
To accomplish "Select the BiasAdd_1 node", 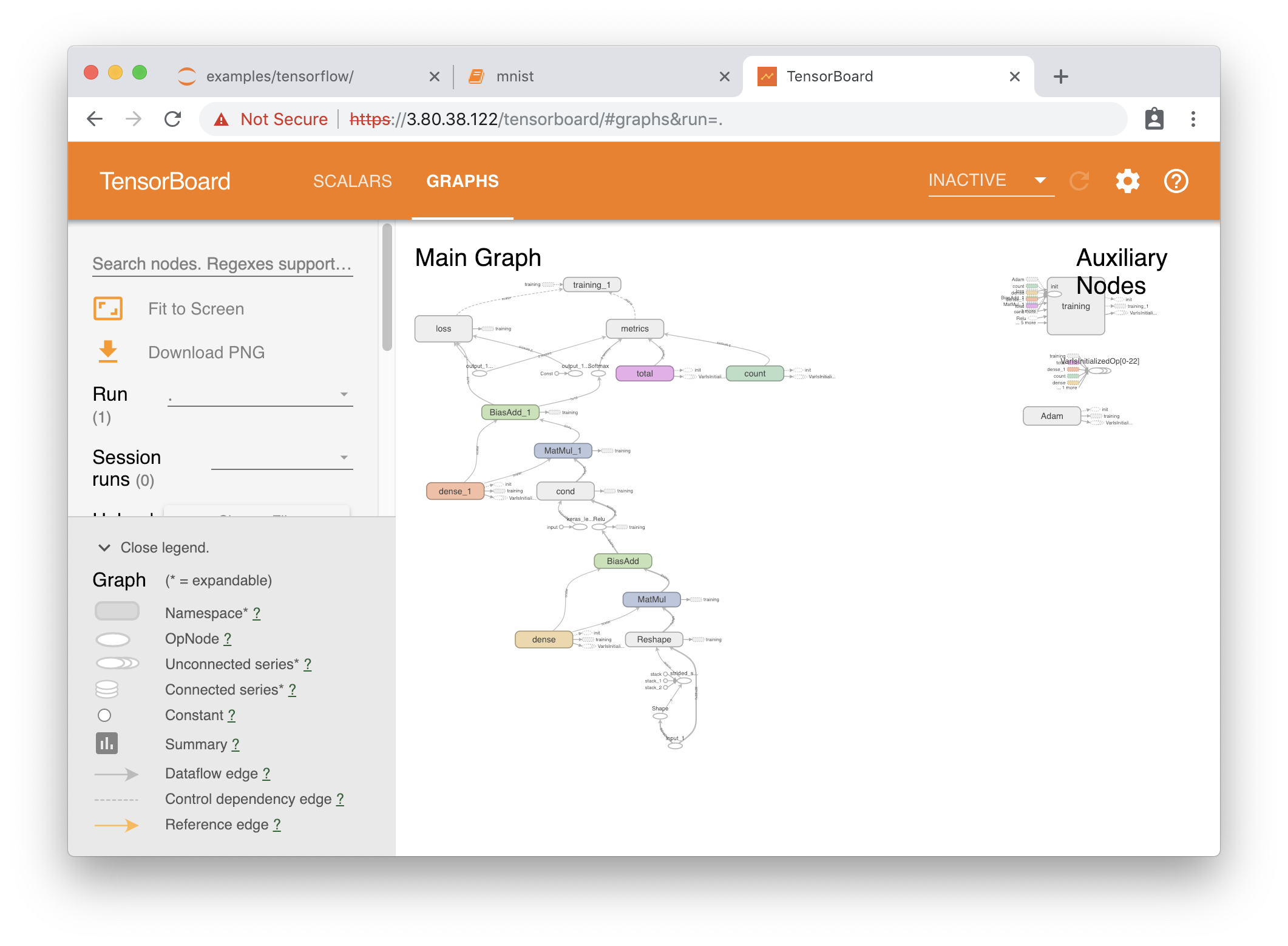I will [510, 412].
